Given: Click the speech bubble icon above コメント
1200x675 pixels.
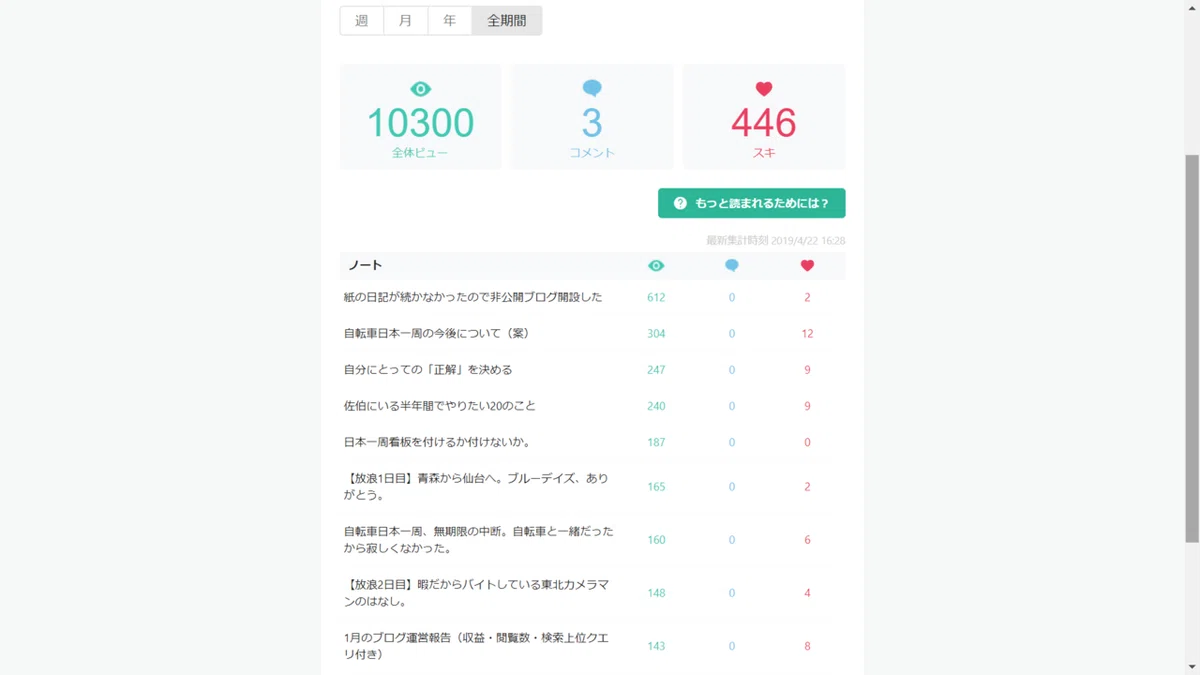Looking at the screenshot, I should point(592,89).
